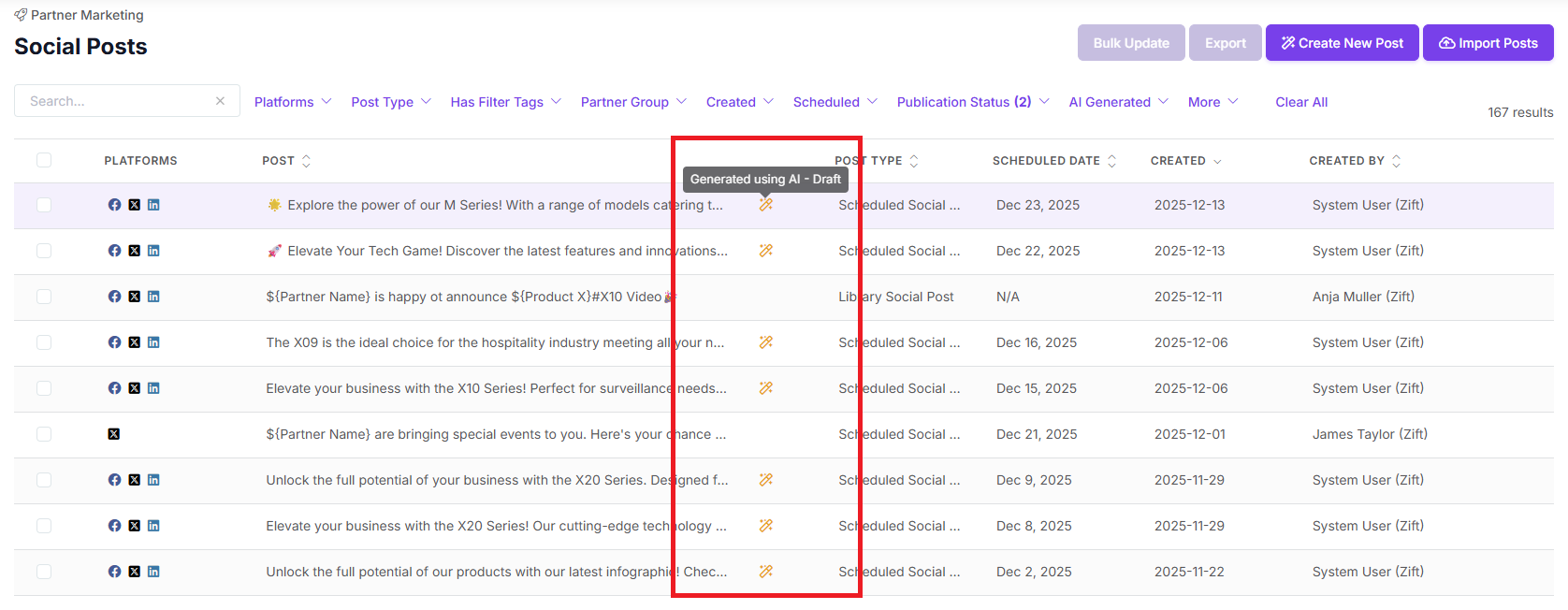
Task: Open Has Filter Tags dropdown
Action: (505, 102)
